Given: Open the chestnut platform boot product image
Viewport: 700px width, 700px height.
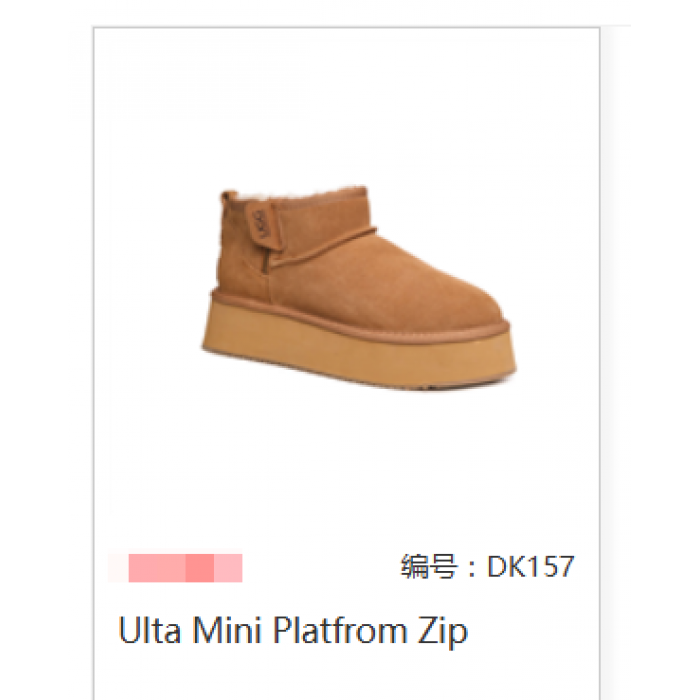Looking at the screenshot, I should pyautogui.click(x=358, y=288).
